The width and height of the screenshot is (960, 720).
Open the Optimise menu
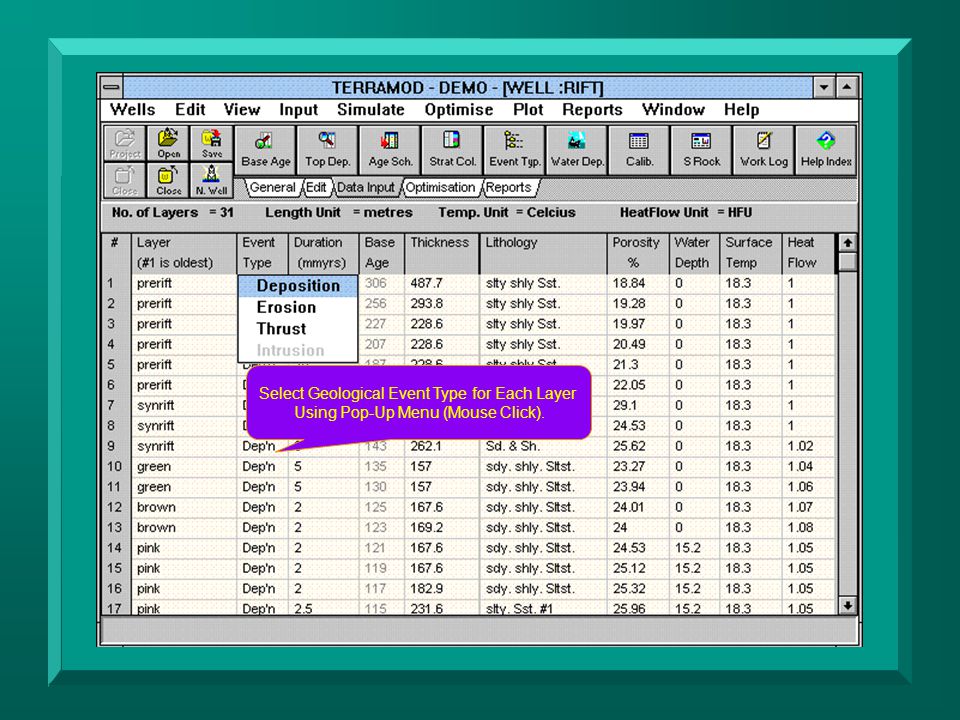(x=459, y=110)
